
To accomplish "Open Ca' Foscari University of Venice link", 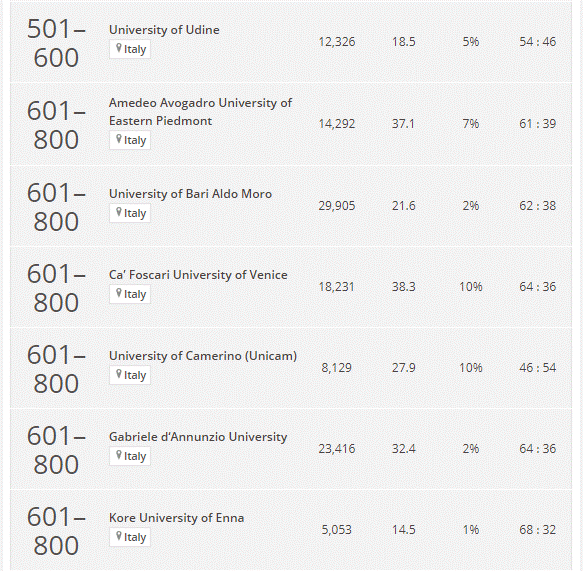I will [198, 275].
